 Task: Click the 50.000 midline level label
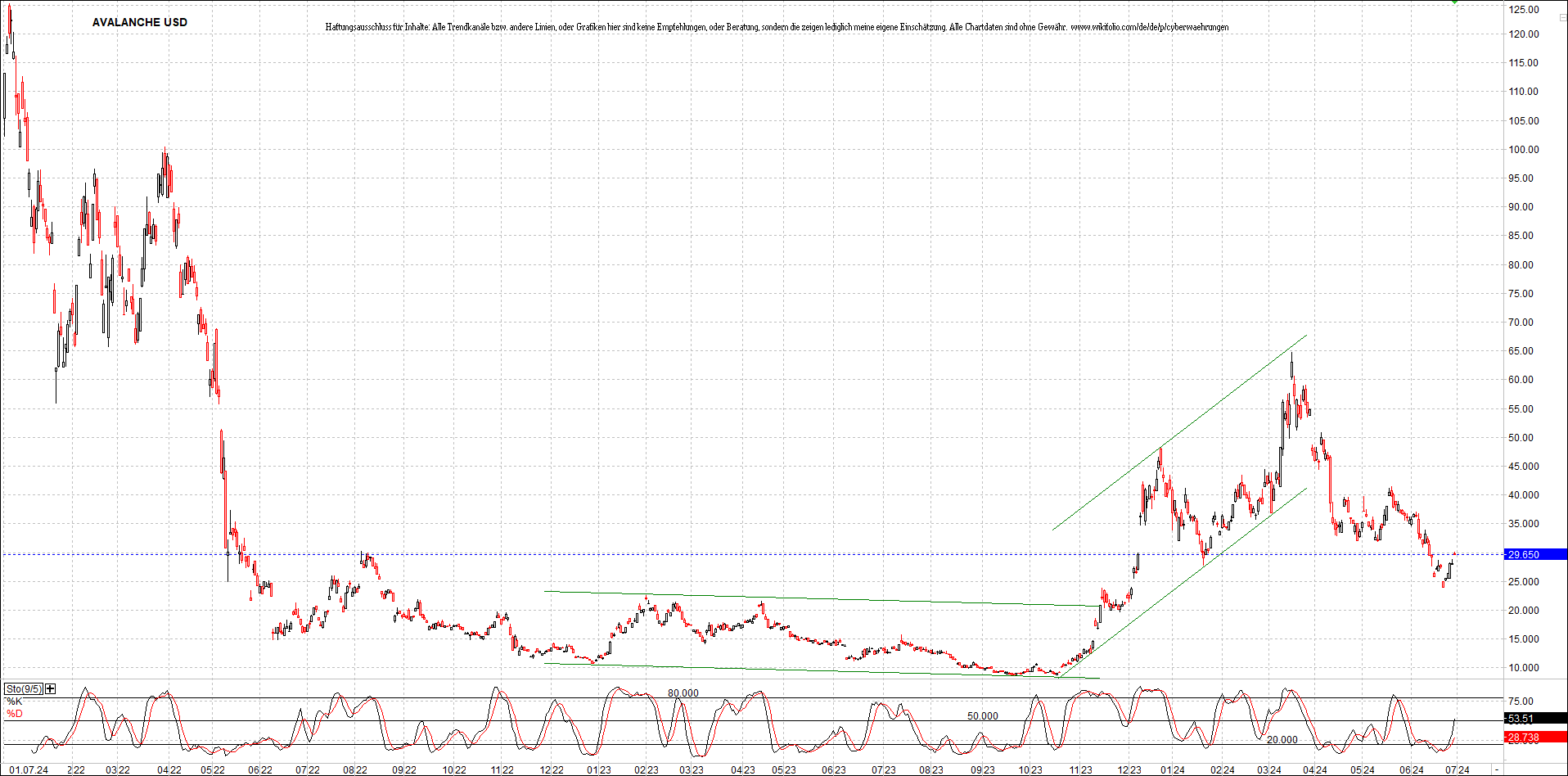coord(982,716)
